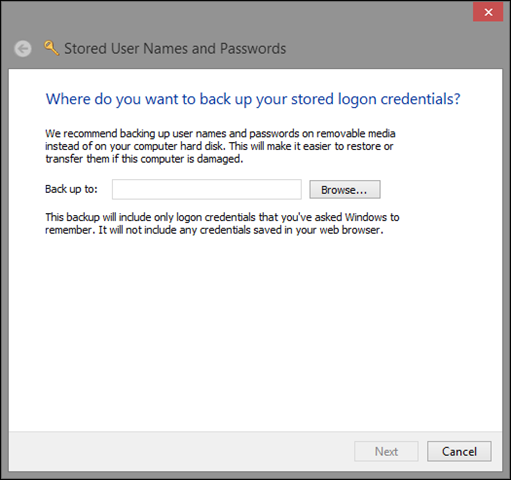Click the 'Back up to:' label
Viewport: 511px width, 480px height.
coord(71,189)
